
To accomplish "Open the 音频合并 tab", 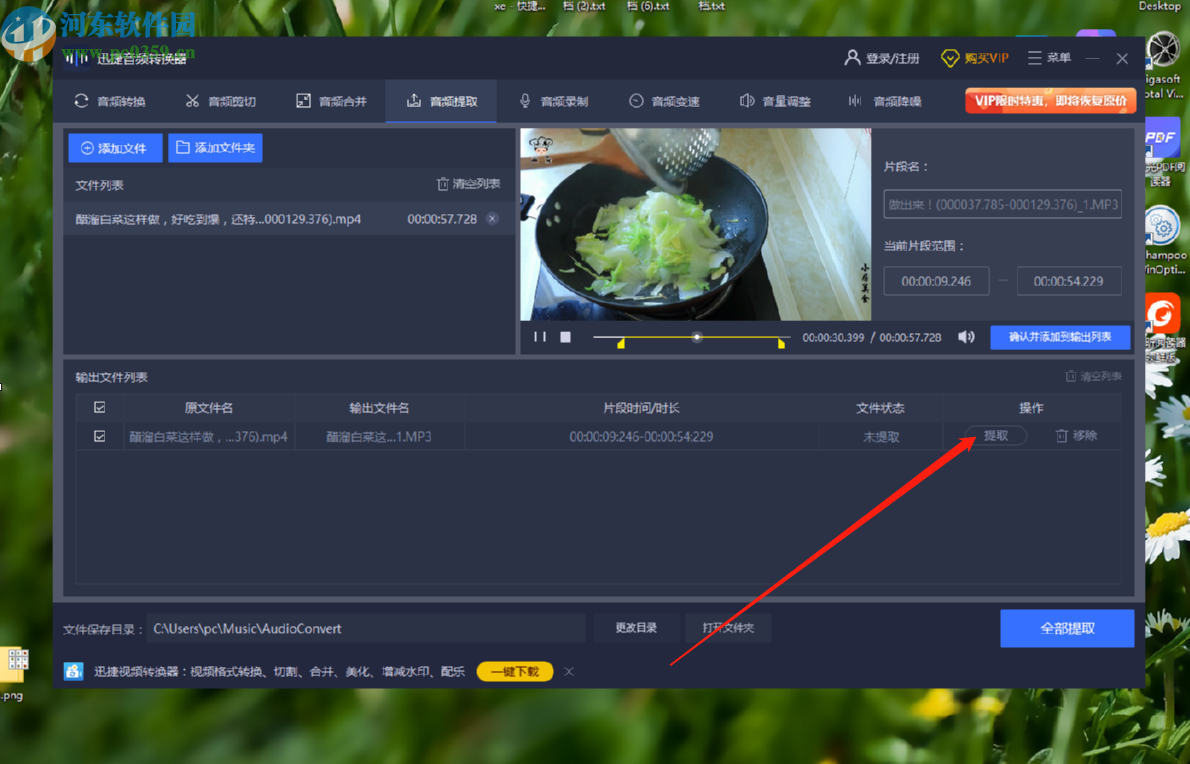I will coord(332,101).
